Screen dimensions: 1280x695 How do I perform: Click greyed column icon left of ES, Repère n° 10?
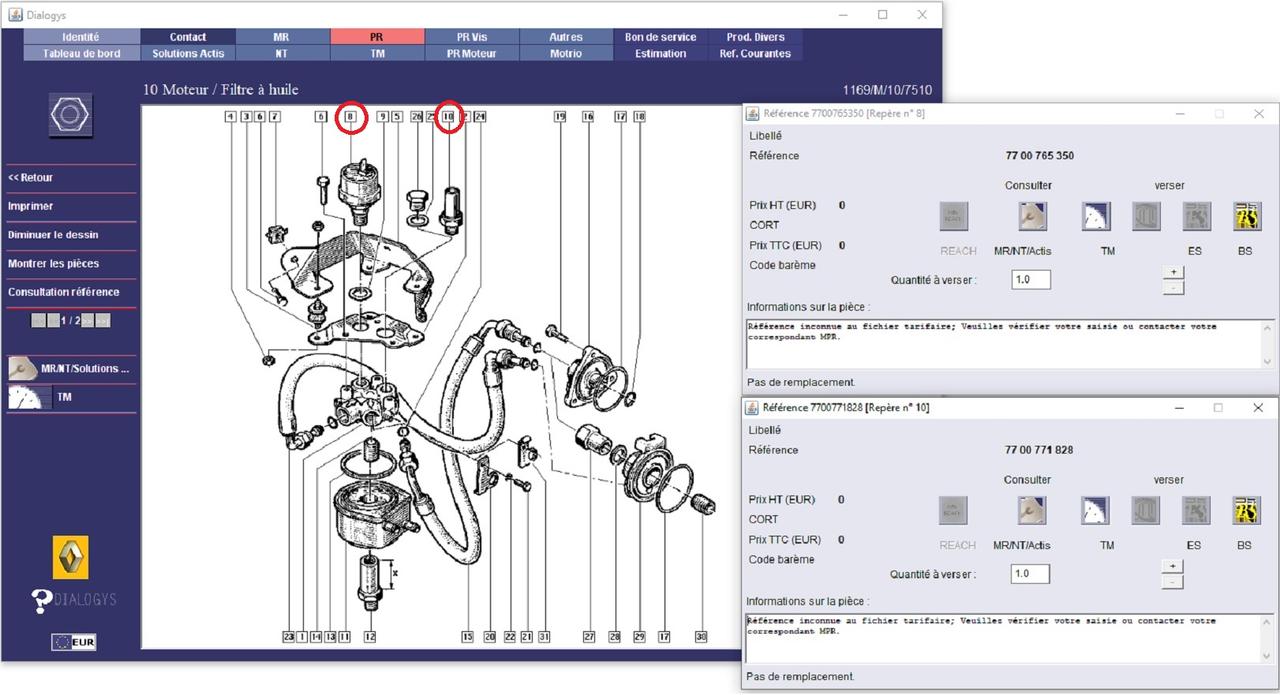(x=1146, y=510)
